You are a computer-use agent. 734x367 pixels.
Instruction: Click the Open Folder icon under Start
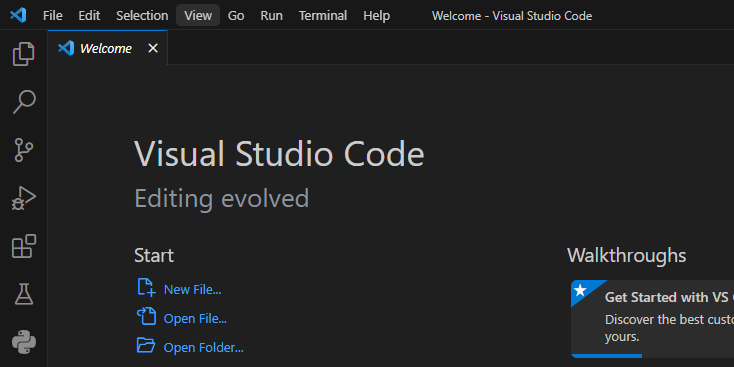[146, 345]
